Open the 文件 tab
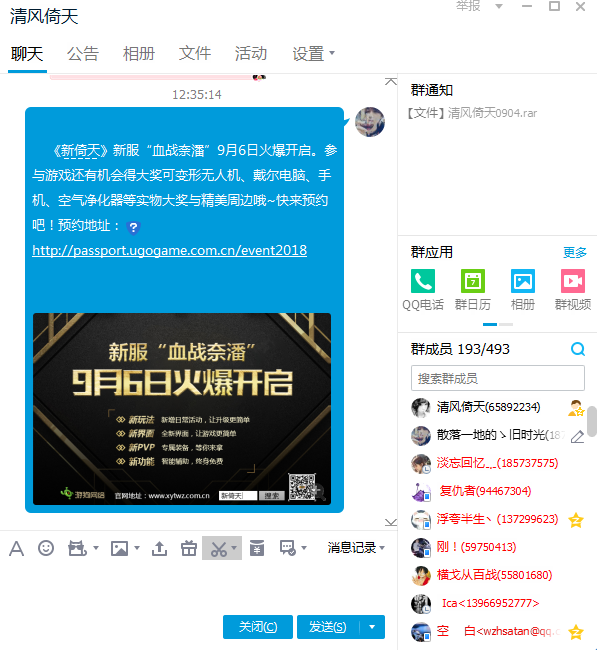Image resolution: width=597 pixels, height=650 pixels. [195, 54]
